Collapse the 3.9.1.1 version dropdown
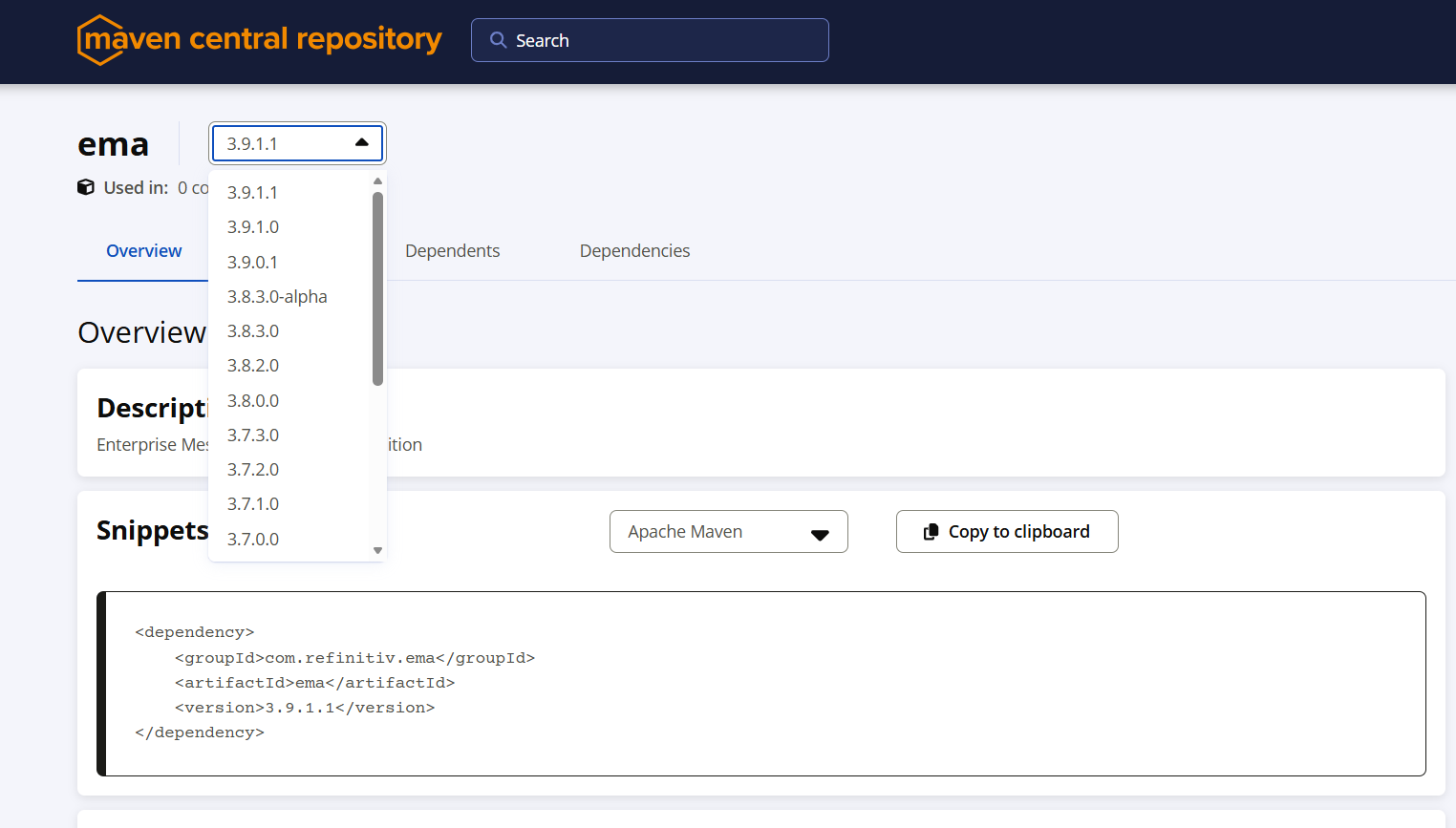1456x828 pixels. click(x=297, y=143)
